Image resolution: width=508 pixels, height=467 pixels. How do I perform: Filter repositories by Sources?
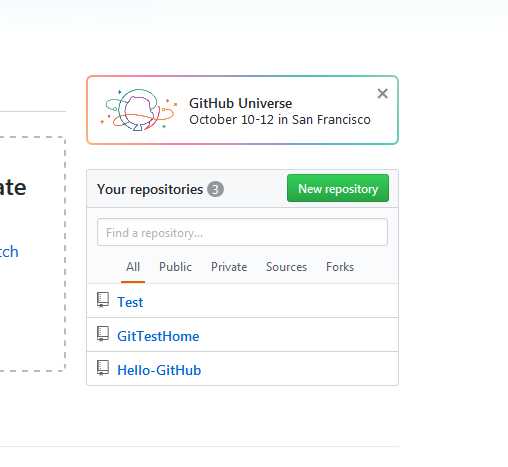pyautogui.click(x=286, y=267)
